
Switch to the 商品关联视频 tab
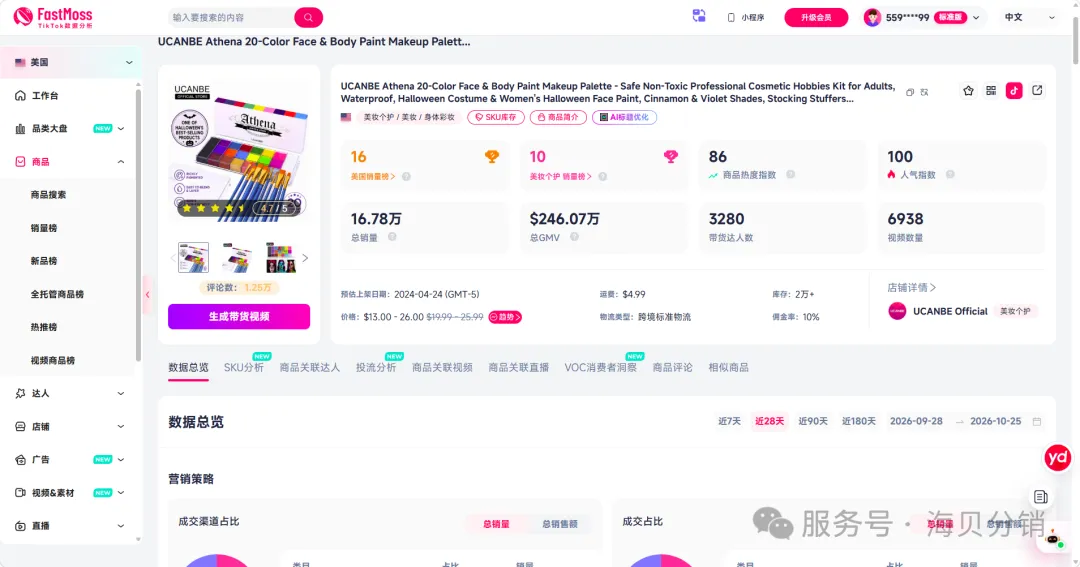click(x=442, y=368)
